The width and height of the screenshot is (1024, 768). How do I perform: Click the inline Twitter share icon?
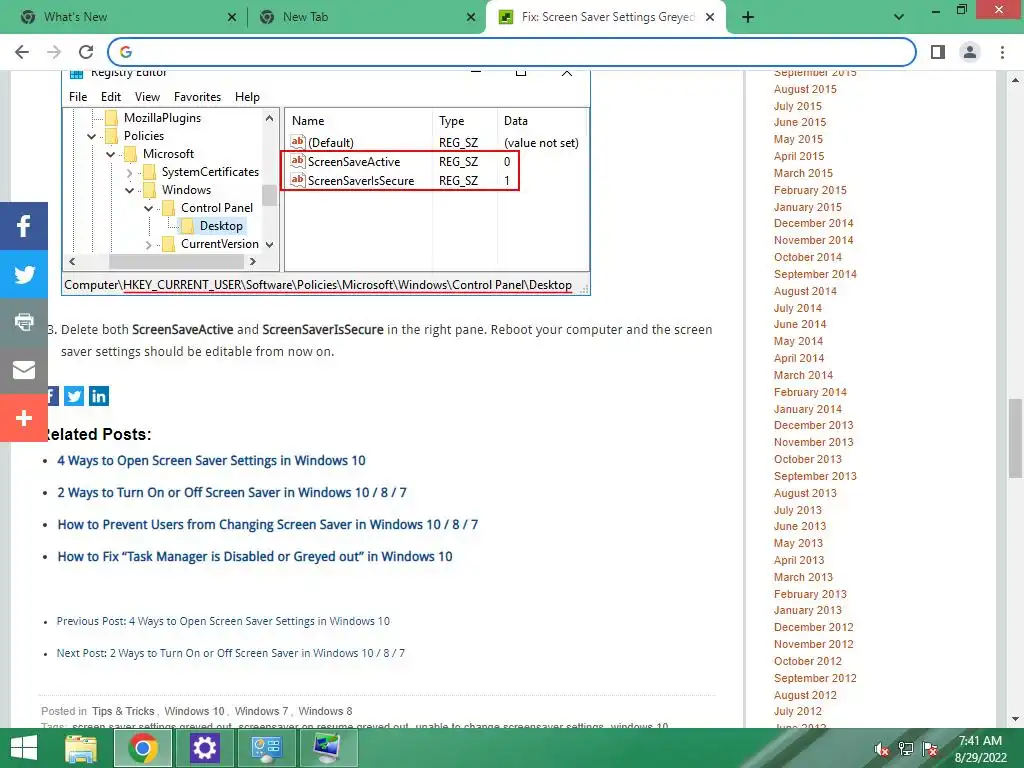(x=74, y=396)
